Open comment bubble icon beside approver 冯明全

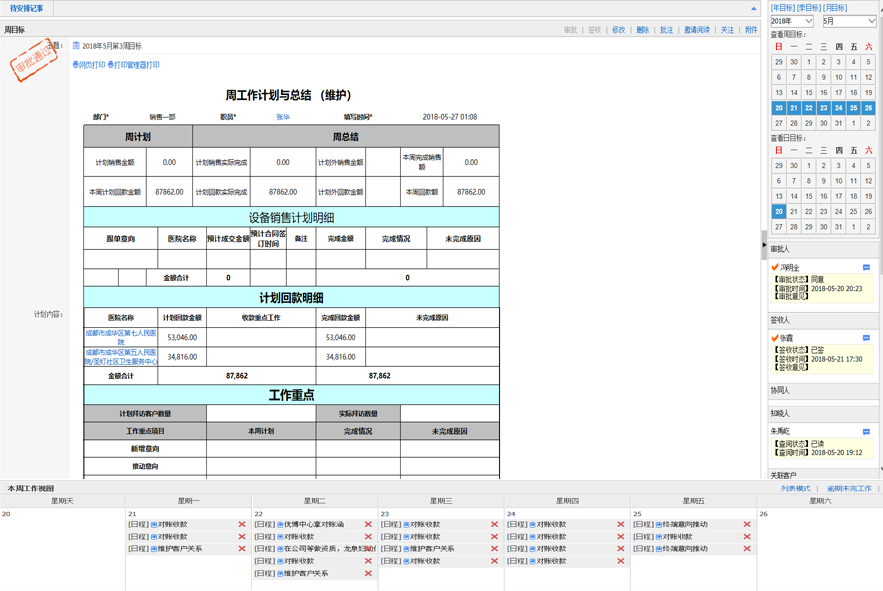[866, 268]
